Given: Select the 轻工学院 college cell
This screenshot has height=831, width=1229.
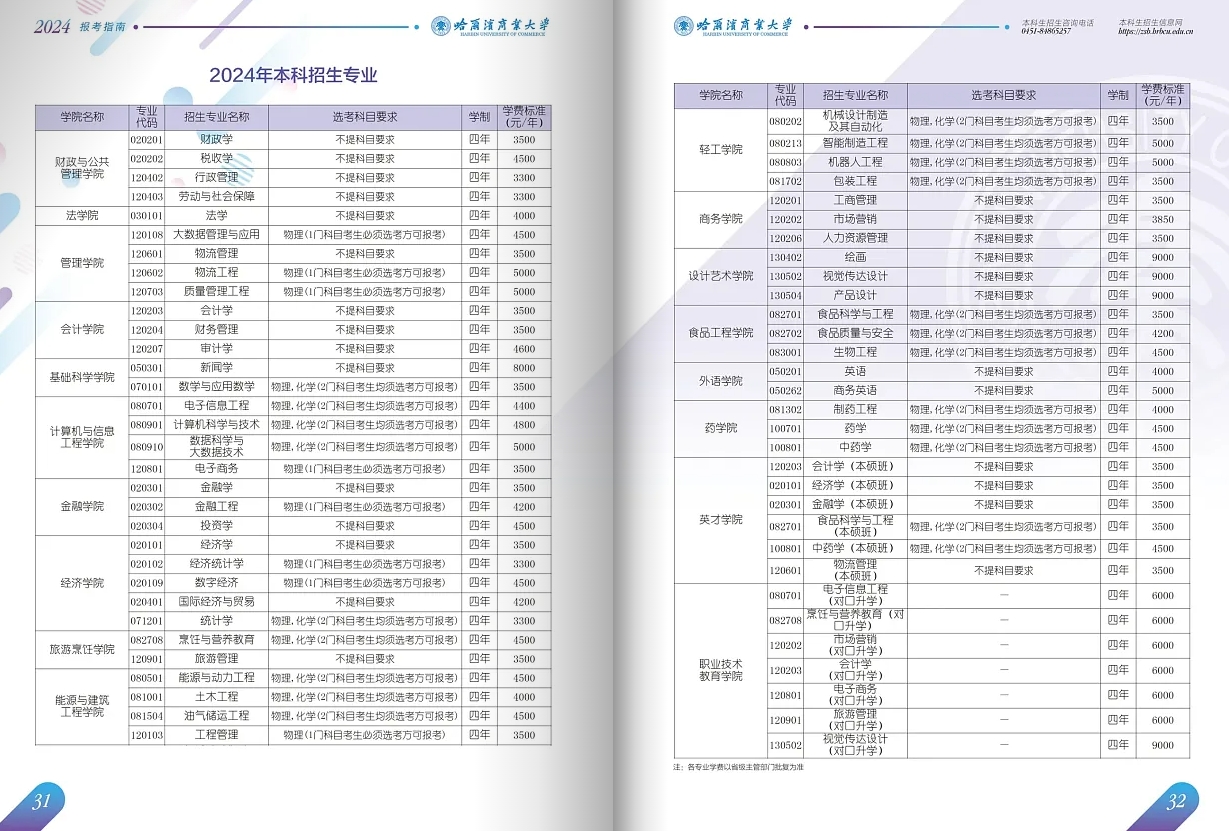Looking at the screenshot, I should (721, 150).
